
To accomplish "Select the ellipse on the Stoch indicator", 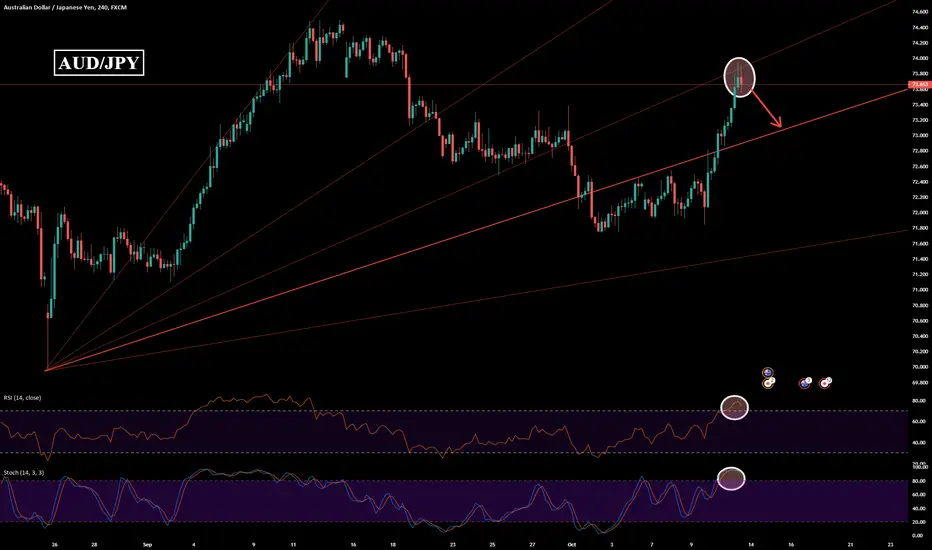I will (x=731, y=479).
